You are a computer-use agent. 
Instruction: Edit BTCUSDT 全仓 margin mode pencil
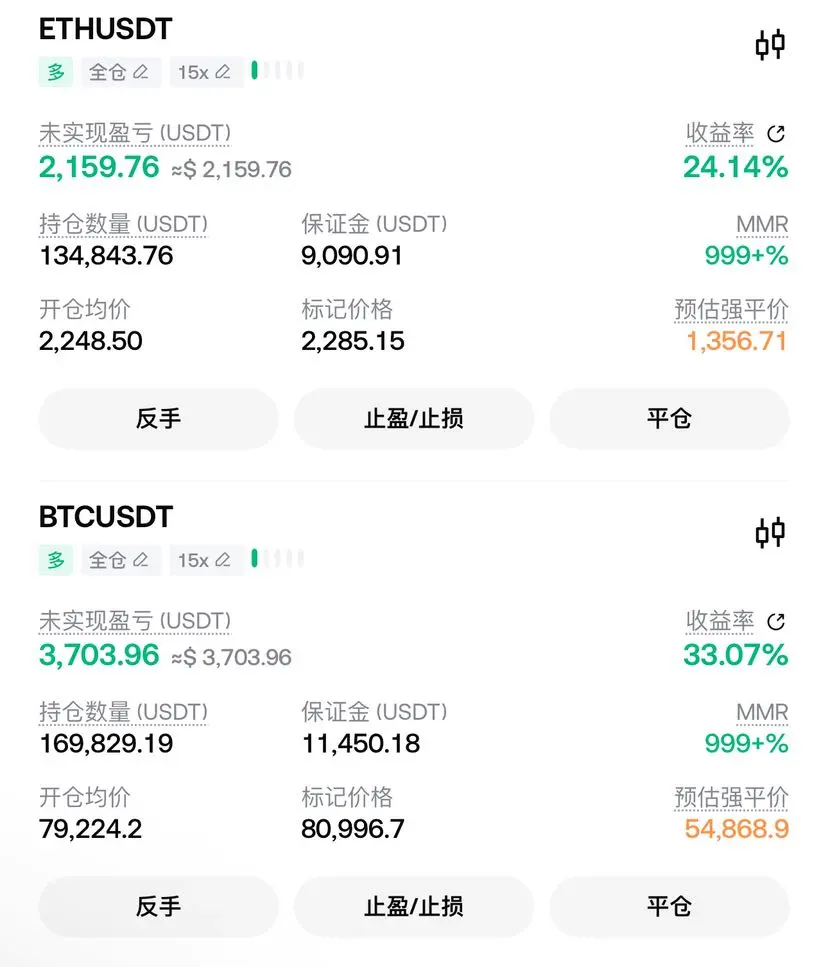pyautogui.click(x=141, y=560)
